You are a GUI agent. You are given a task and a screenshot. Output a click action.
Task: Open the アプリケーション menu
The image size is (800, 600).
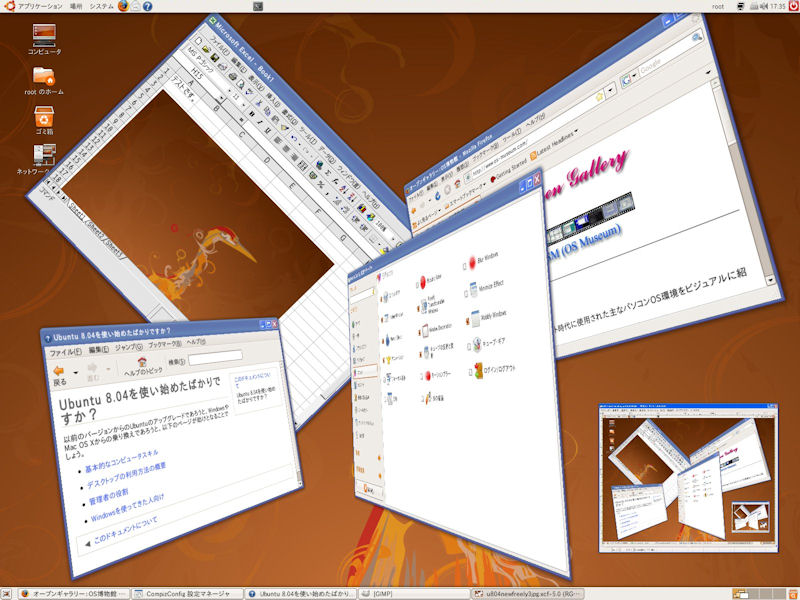[x=40, y=6]
